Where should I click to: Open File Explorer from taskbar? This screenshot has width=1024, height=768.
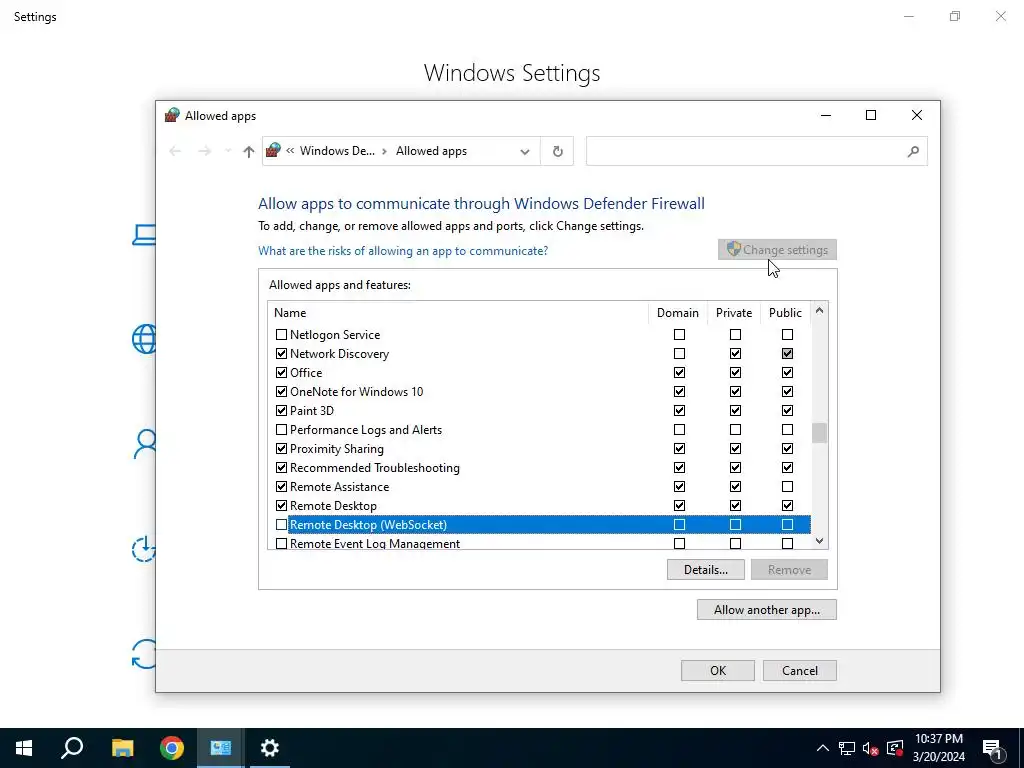[x=122, y=748]
